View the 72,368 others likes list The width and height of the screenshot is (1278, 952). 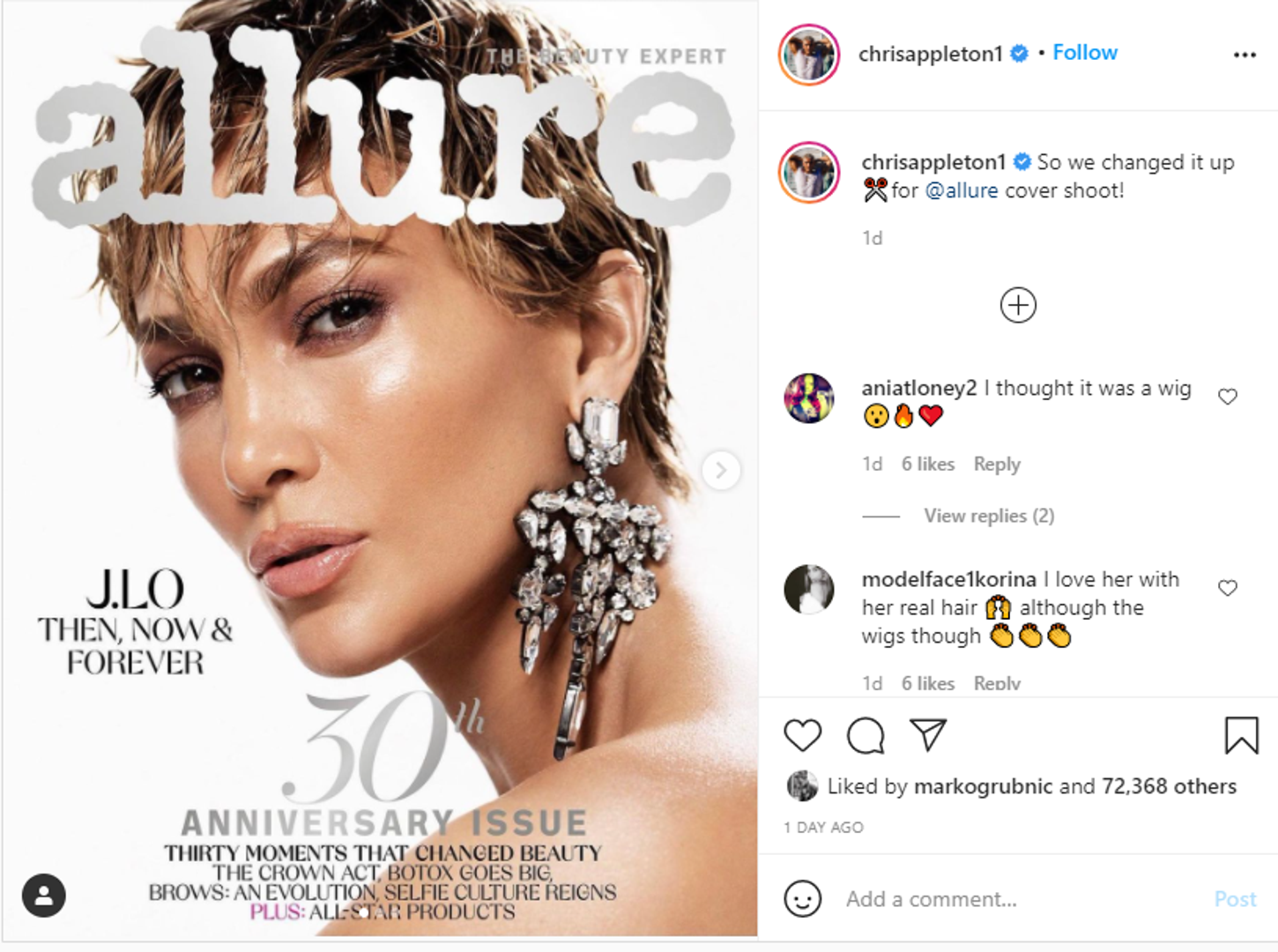click(1169, 786)
